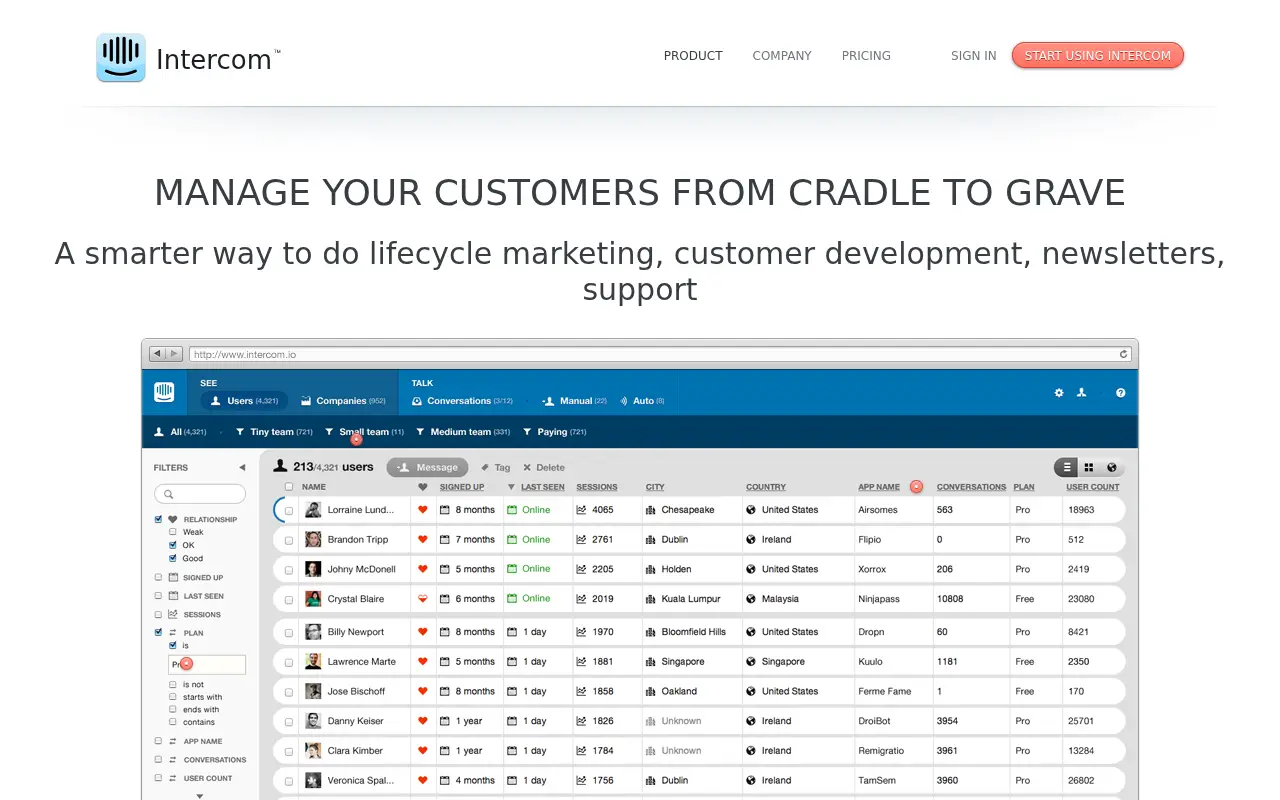This screenshot has width=1280, height=800.
Task: Open the Users tab
Action: [x=244, y=401]
